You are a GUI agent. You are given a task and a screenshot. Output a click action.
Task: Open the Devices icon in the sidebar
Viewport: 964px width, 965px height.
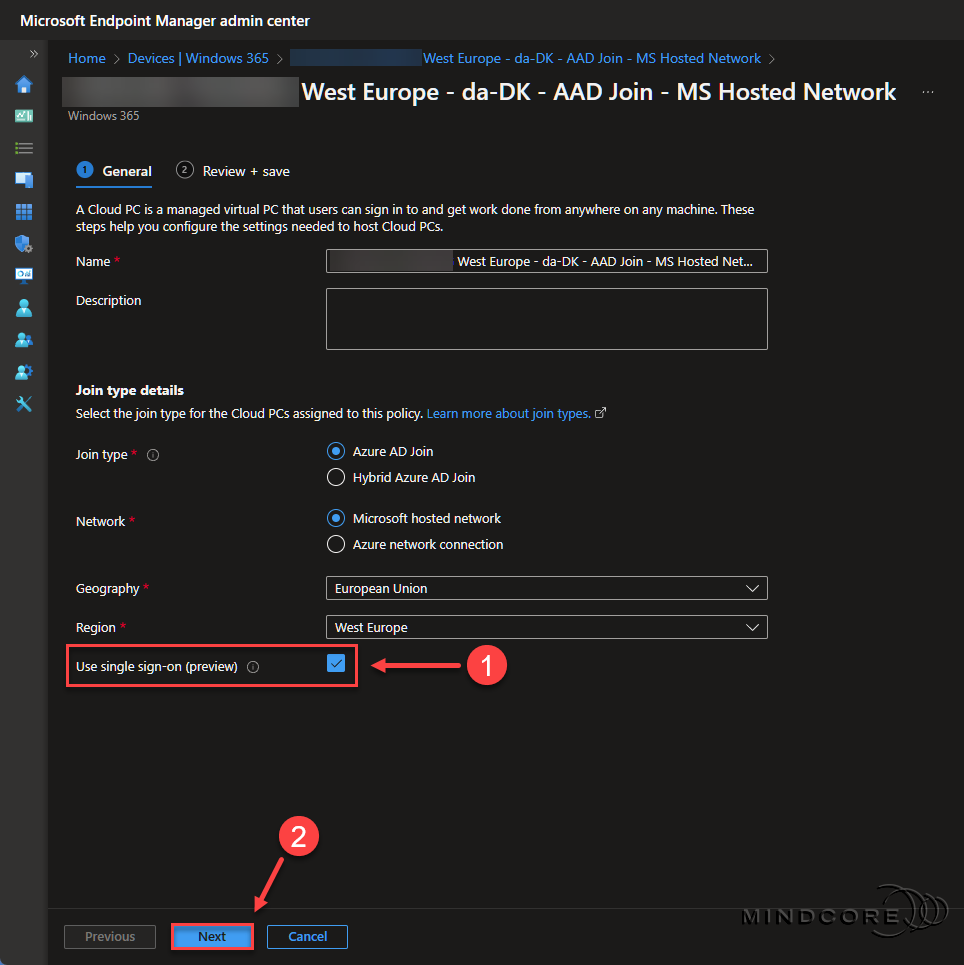click(x=24, y=179)
